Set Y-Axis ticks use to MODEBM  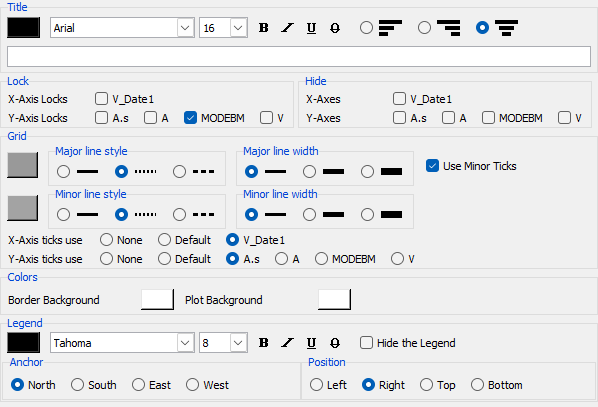(x=321, y=259)
